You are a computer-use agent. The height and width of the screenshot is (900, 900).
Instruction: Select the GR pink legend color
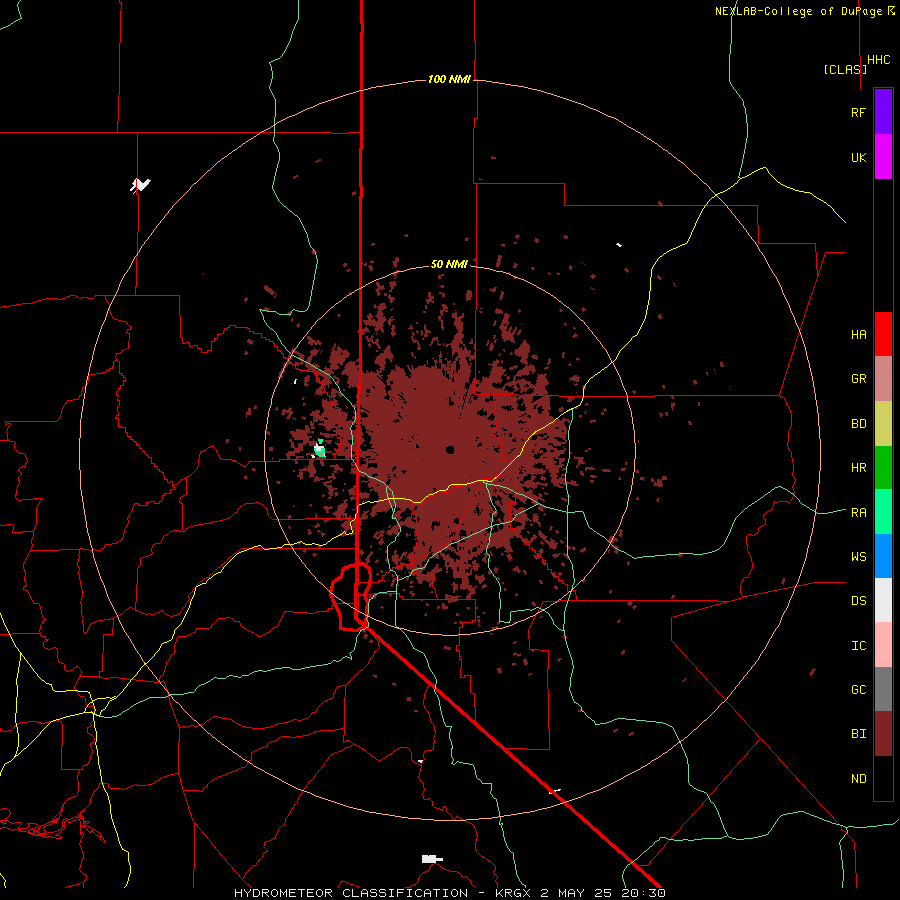click(883, 379)
